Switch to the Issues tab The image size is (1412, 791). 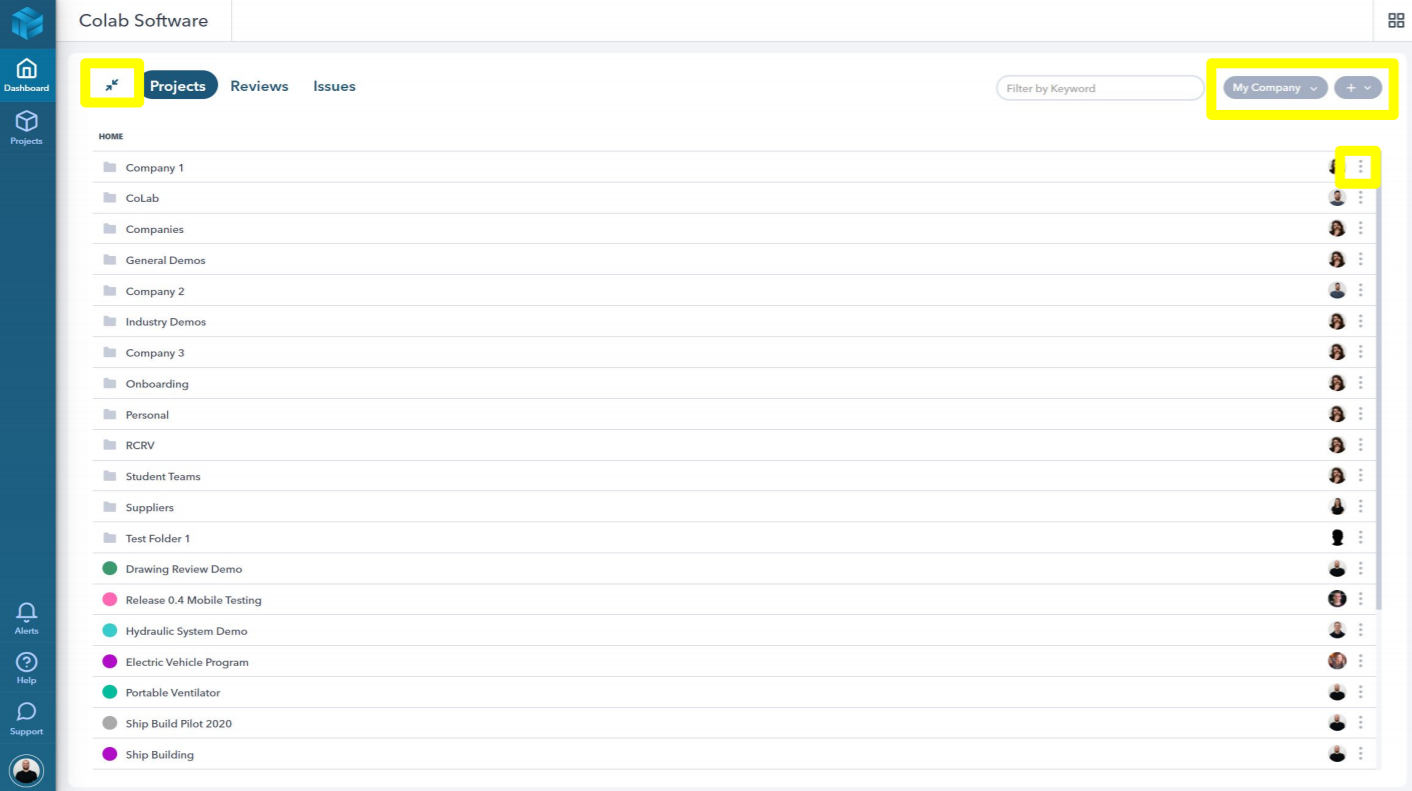click(334, 86)
